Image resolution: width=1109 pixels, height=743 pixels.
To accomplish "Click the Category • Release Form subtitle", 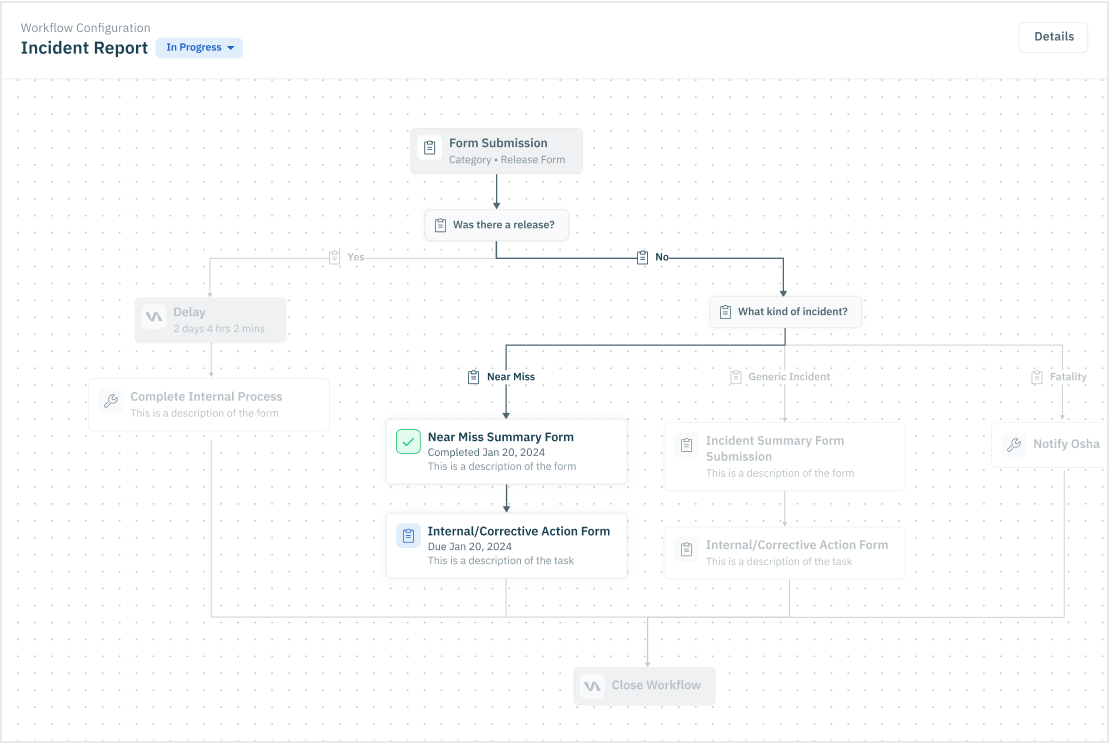I will point(506,160).
